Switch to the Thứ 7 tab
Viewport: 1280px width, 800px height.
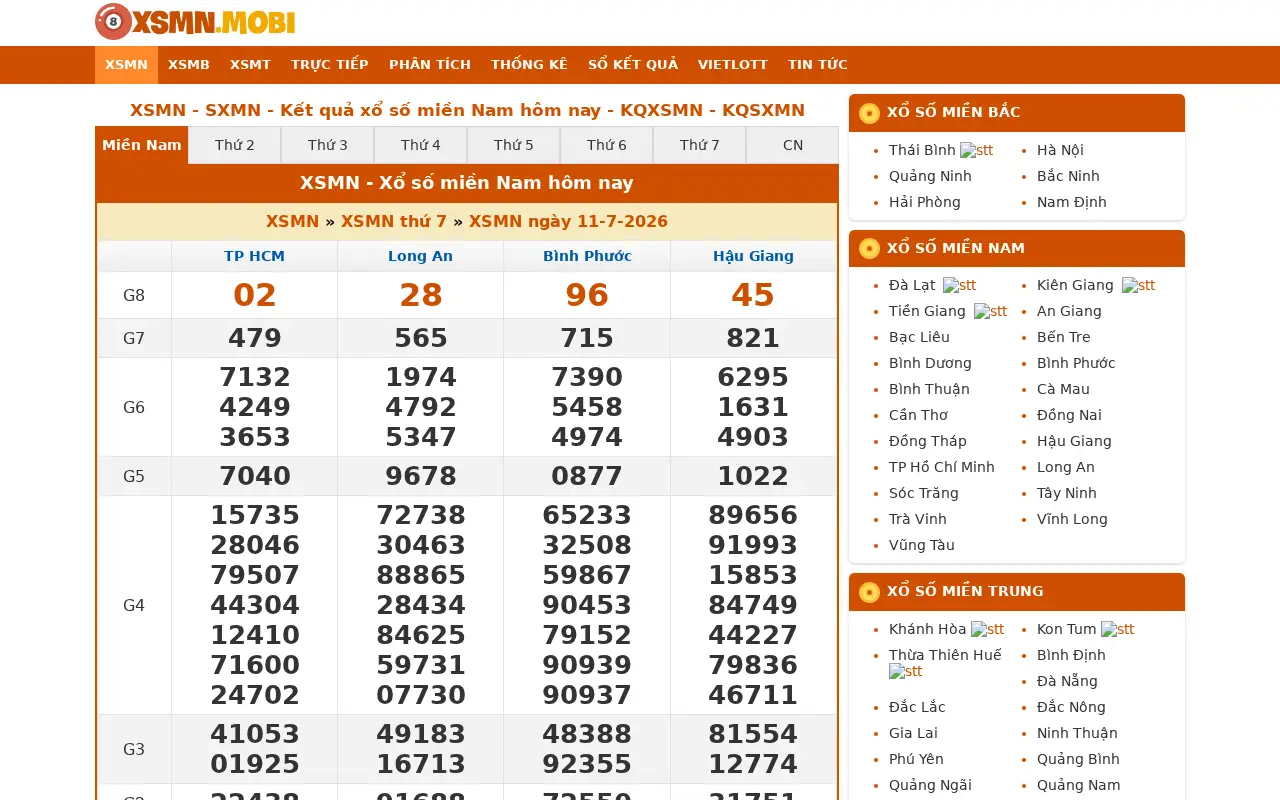tap(700, 145)
